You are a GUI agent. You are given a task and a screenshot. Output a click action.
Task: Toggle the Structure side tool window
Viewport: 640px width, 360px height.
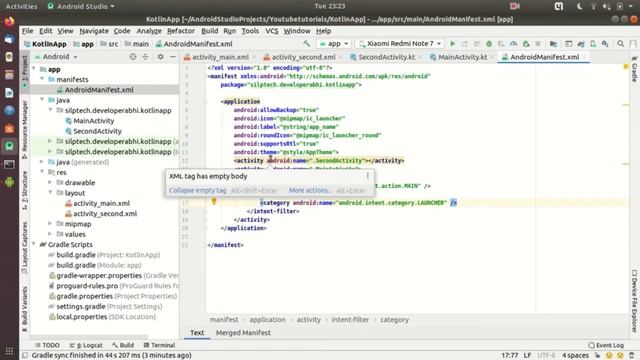click(x=24, y=190)
